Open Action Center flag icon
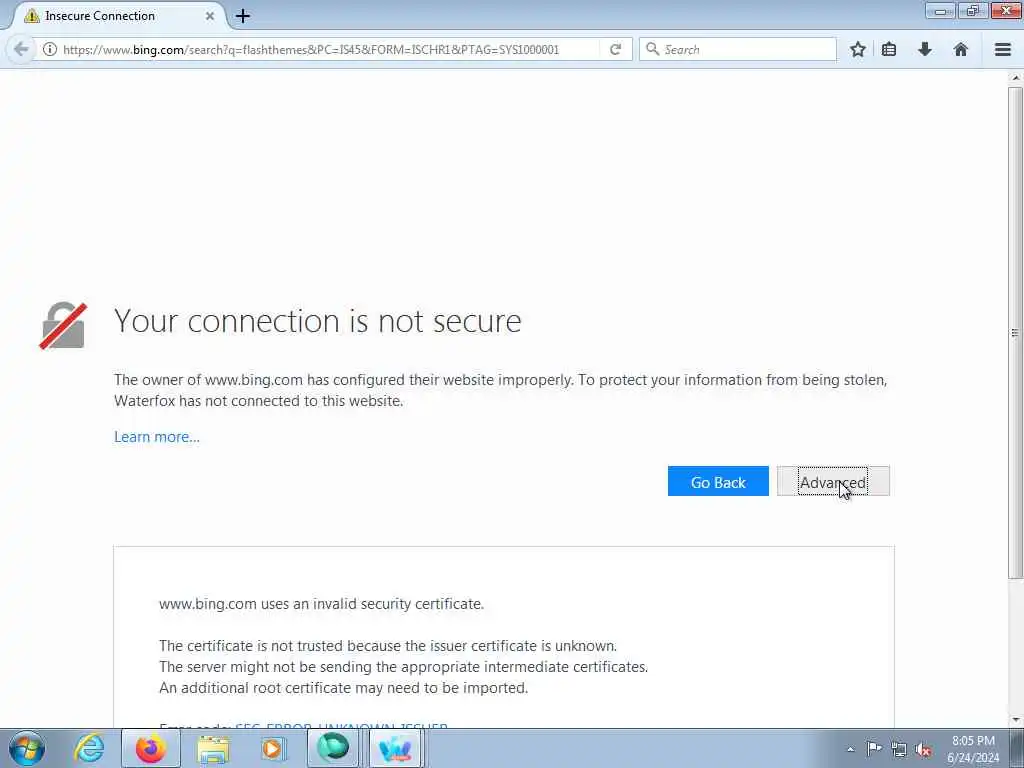The width and height of the screenshot is (1024, 768). tap(874, 748)
